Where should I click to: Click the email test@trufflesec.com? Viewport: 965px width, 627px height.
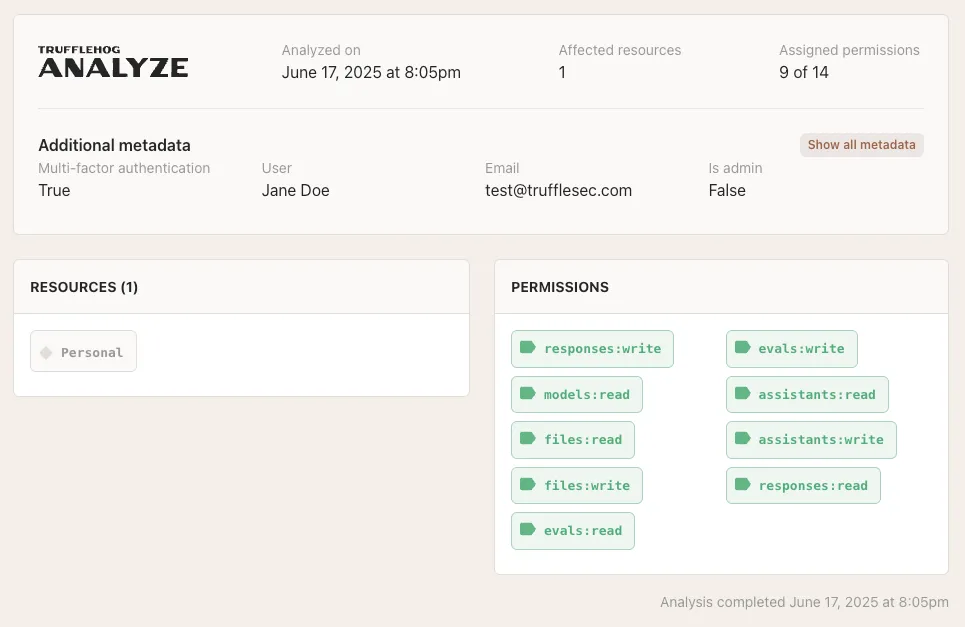(558, 191)
